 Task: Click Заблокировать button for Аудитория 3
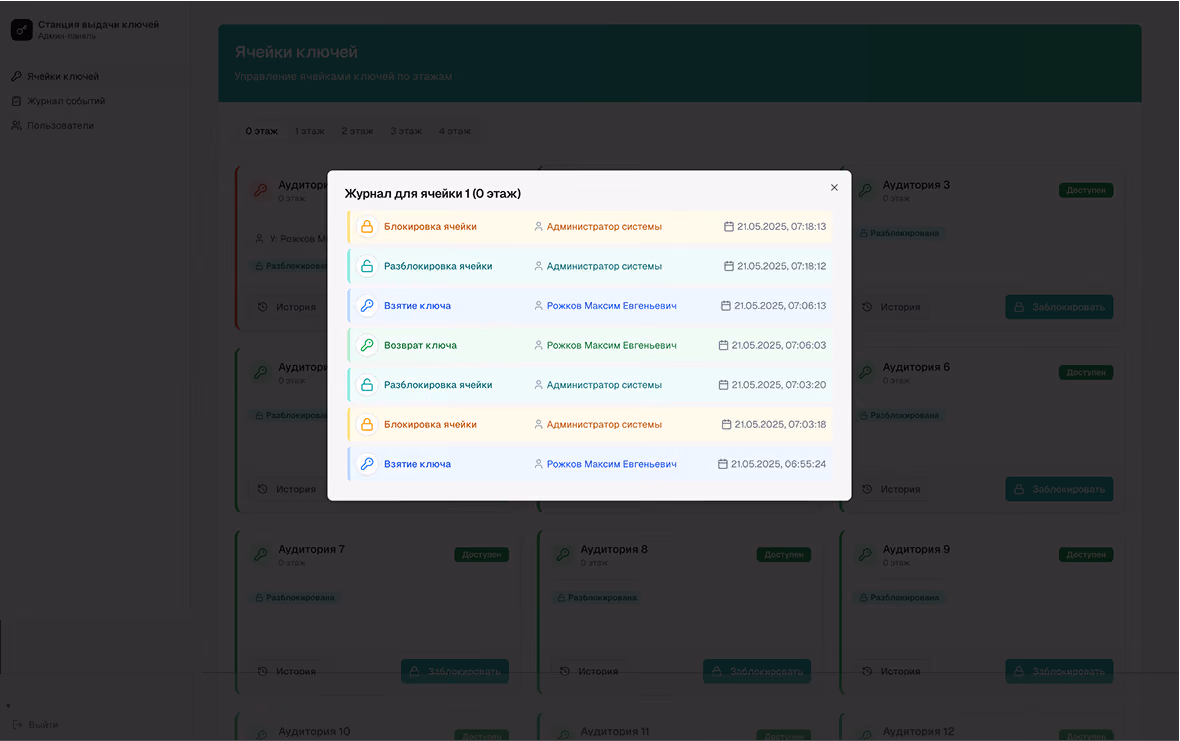click(x=1059, y=307)
